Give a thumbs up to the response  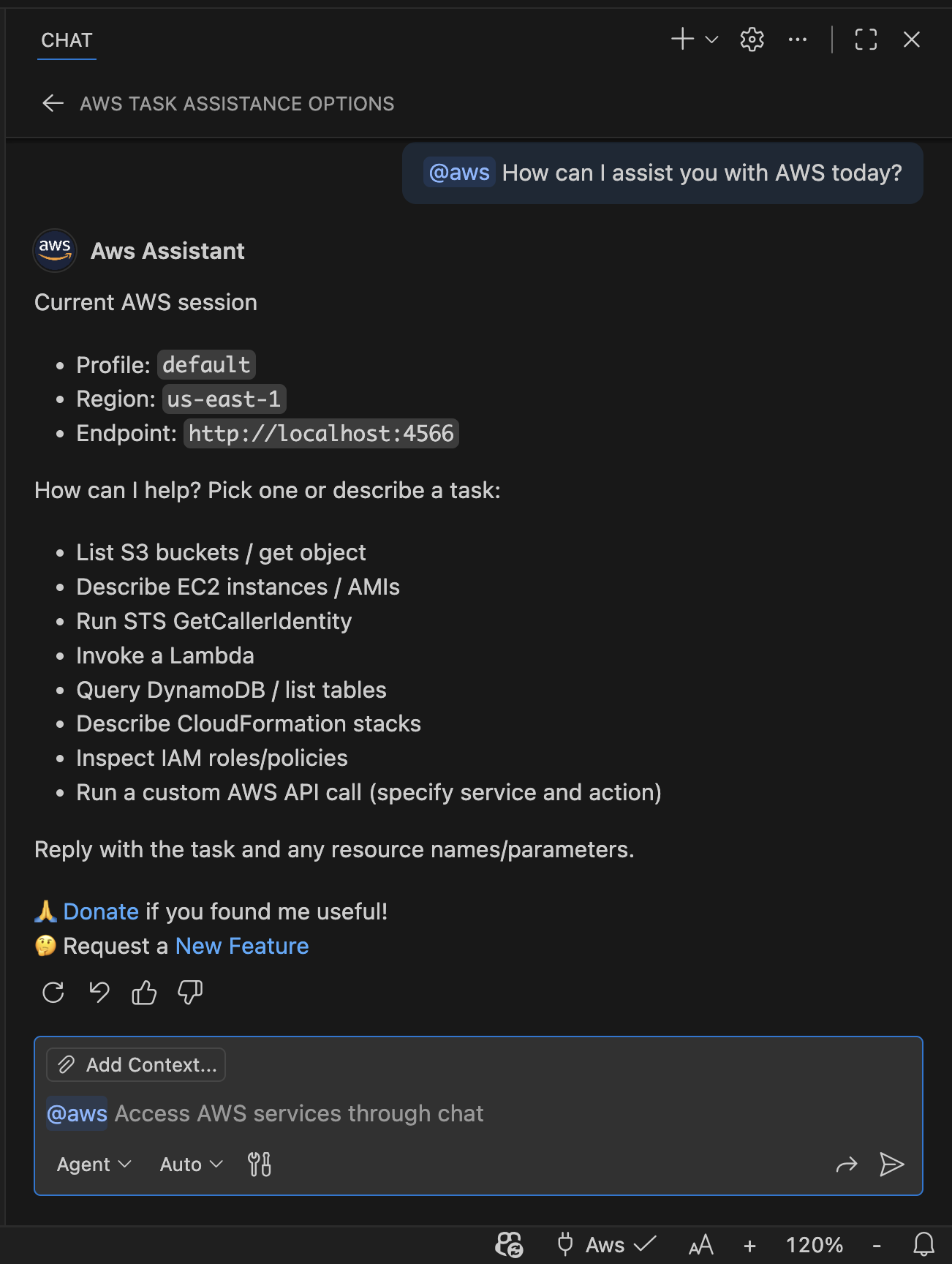(143, 993)
